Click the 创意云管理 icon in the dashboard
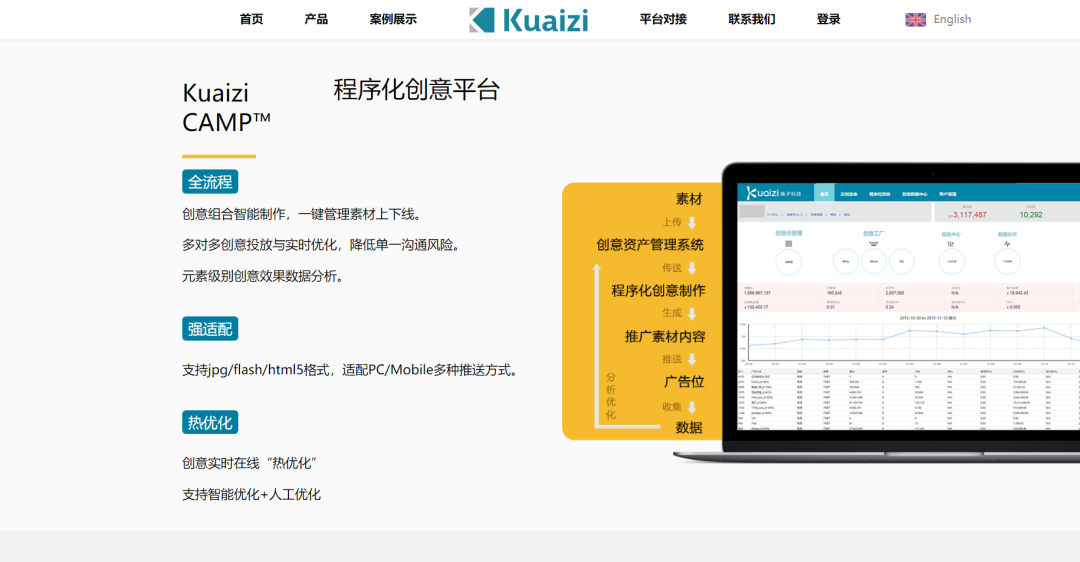This screenshot has height=562, width=1080. click(x=789, y=243)
